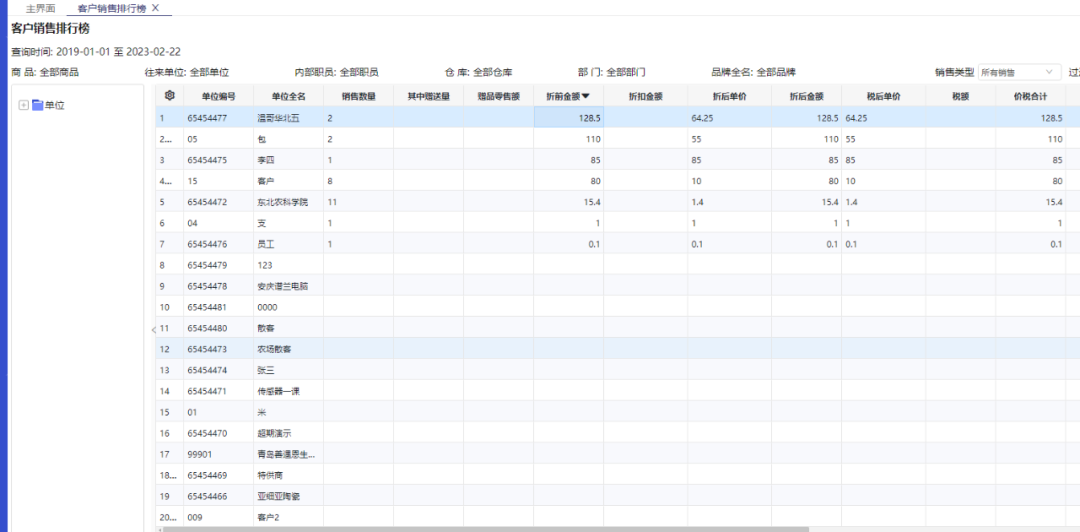Click unit number 65454472
The height and width of the screenshot is (532, 1080).
click(218, 202)
